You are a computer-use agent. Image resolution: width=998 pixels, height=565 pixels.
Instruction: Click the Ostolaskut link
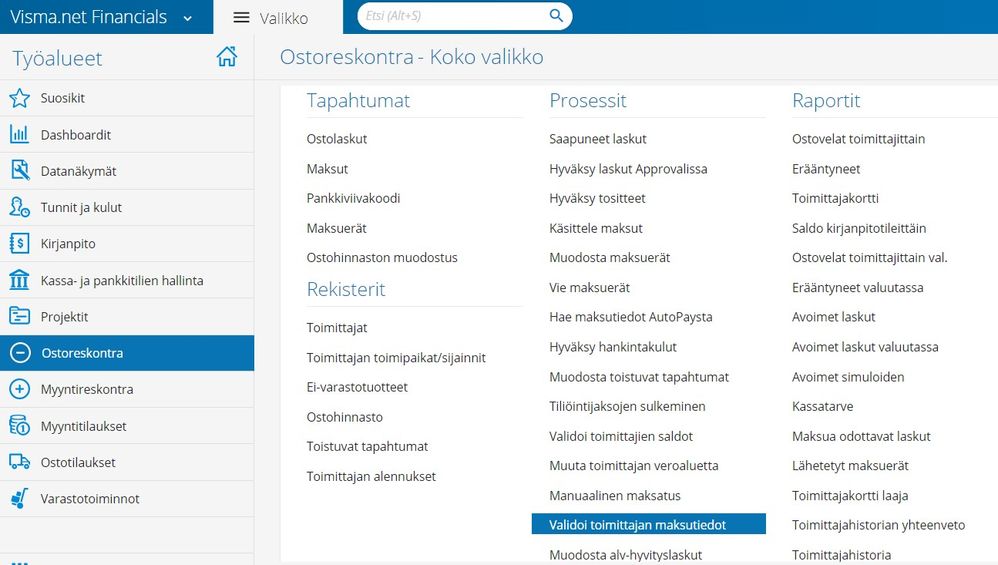[x=337, y=139]
